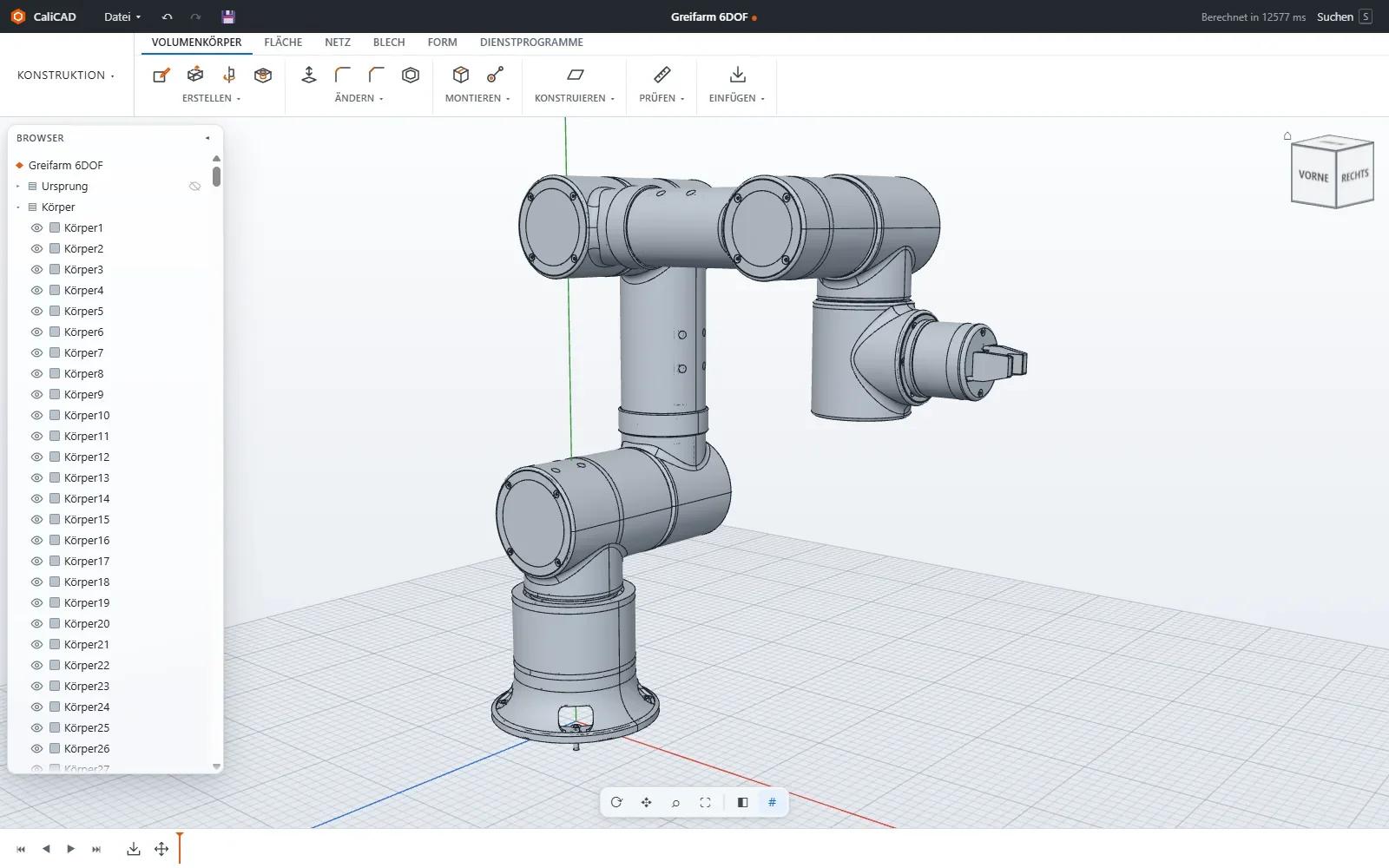The width and height of the screenshot is (1389, 868).
Task: Toggle the display style half-shaded button
Action: (742, 803)
